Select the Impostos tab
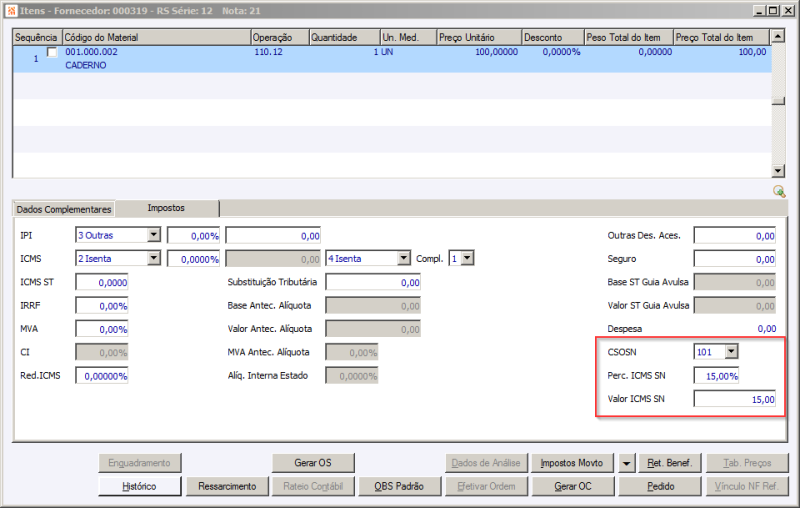This screenshot has height=508, width=800. click(x=166, y=208)
